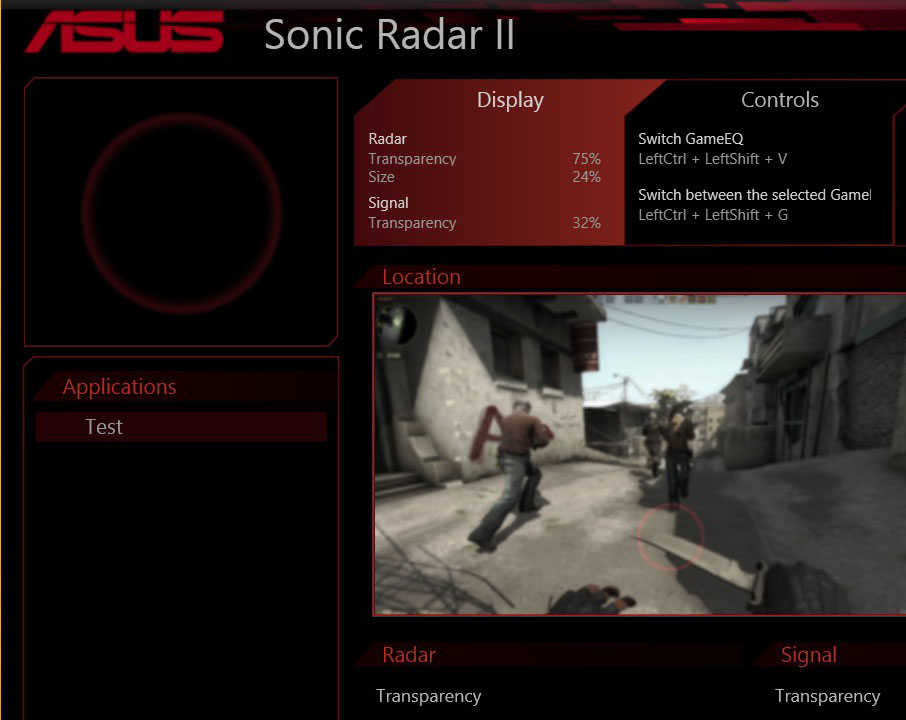
Task: Click the radar circle preview
Action: point(181,213)
